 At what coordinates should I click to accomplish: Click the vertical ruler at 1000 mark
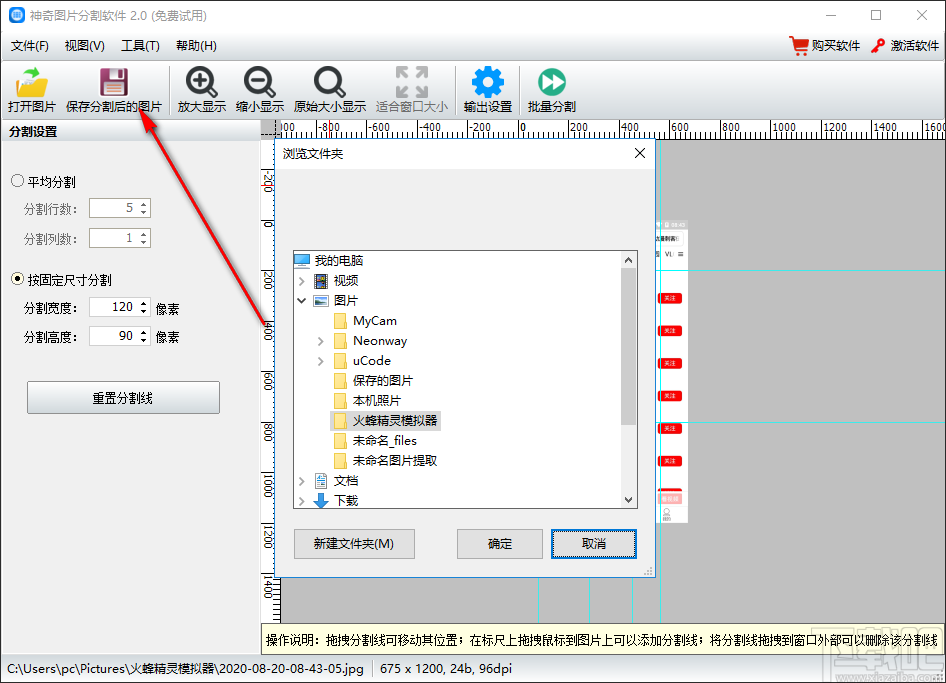(x=268, y=485)
